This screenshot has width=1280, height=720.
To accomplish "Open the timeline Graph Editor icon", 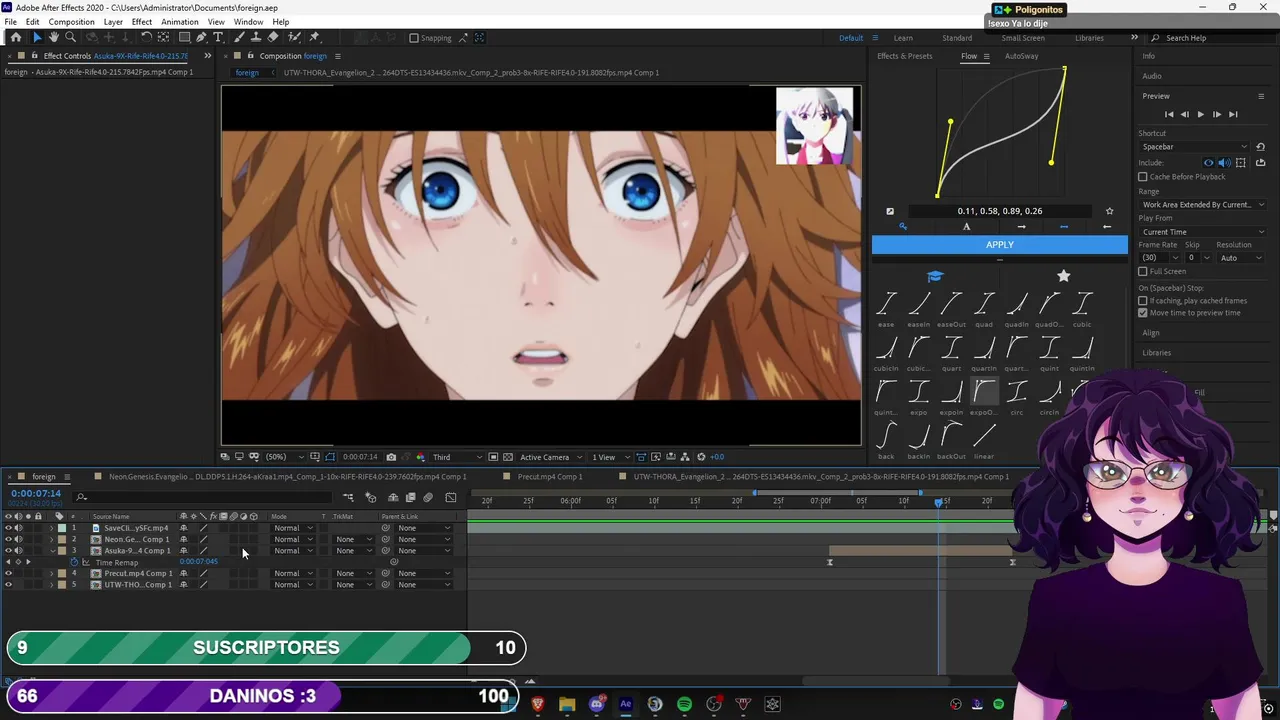I will (451, 497).
